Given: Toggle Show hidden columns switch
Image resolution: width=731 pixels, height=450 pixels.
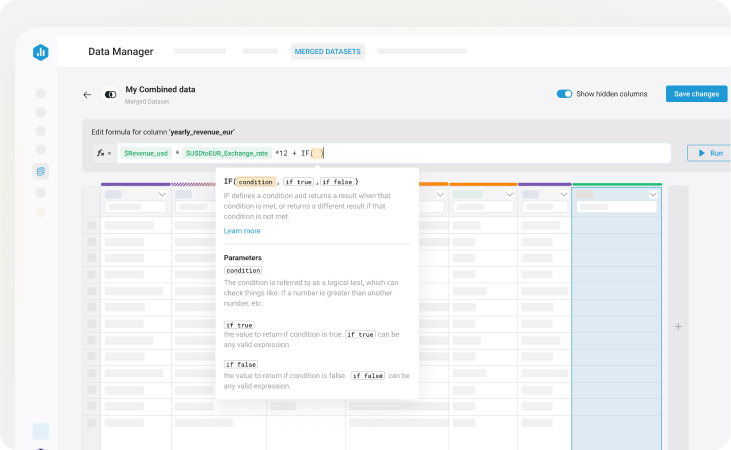Looking at the screenshot, I should [565, 94].
